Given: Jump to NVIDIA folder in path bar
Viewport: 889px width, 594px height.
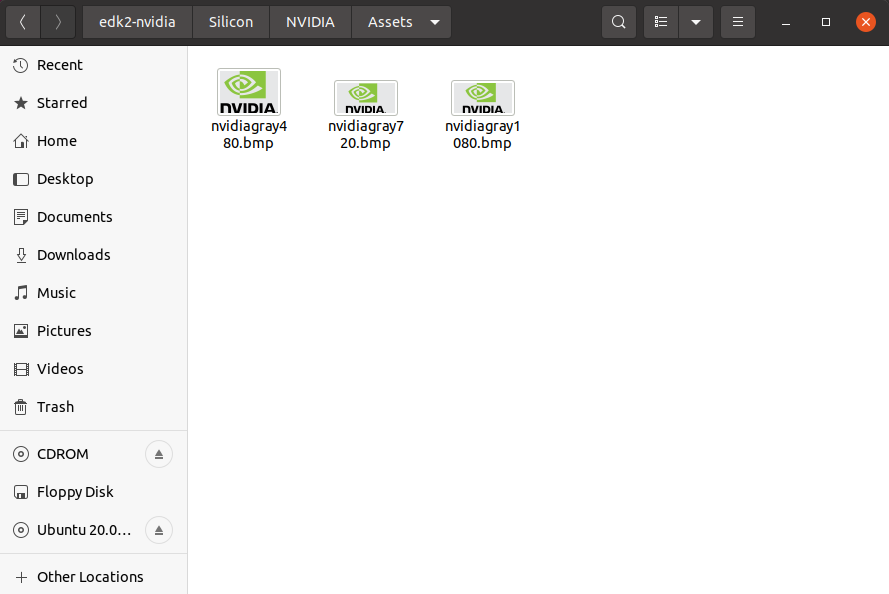Looking at the screenshot, I should coord(310,22).
